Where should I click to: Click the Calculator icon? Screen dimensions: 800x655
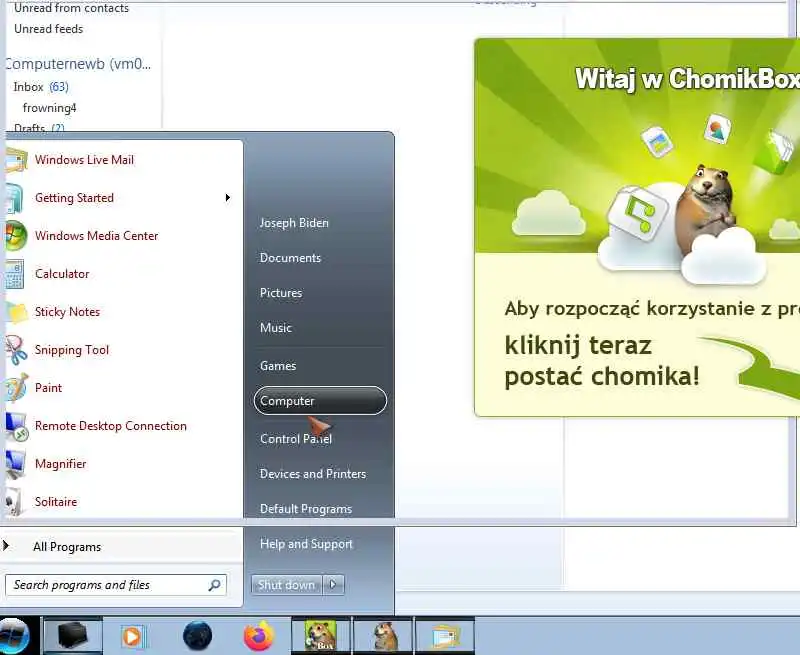tap(14, 274)
